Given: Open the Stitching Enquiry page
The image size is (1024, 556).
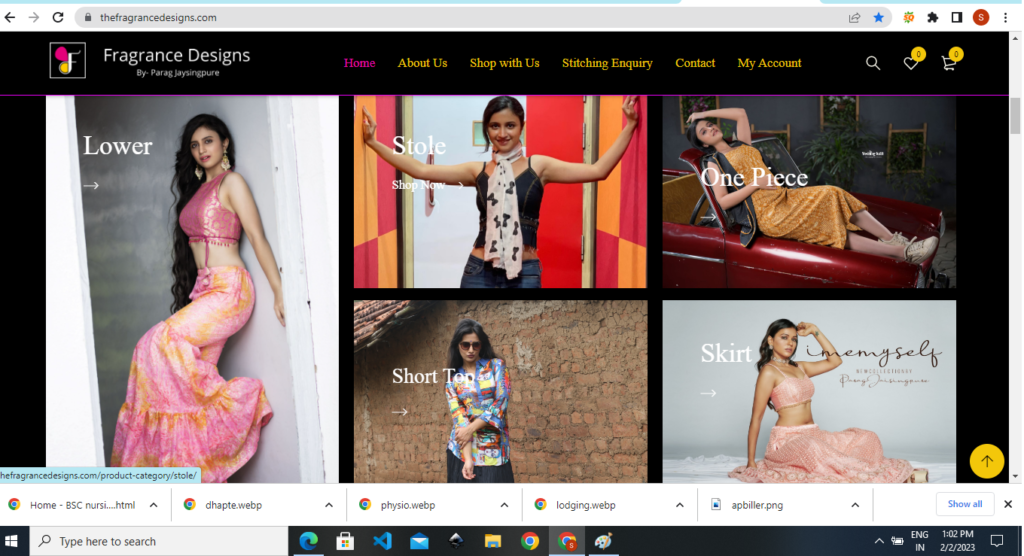Looking at the screenshot, I should point(607,63).
